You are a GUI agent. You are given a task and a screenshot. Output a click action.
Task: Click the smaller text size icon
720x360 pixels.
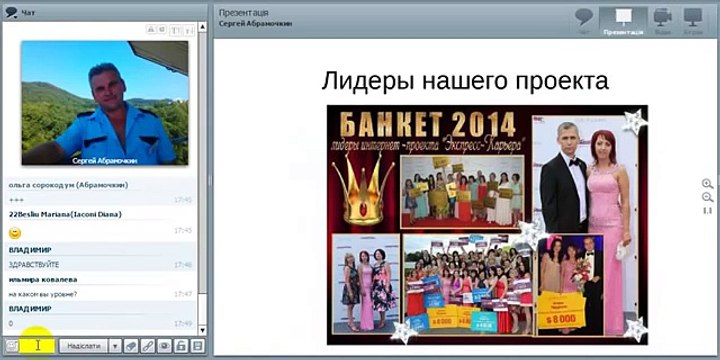click(189, 30)
